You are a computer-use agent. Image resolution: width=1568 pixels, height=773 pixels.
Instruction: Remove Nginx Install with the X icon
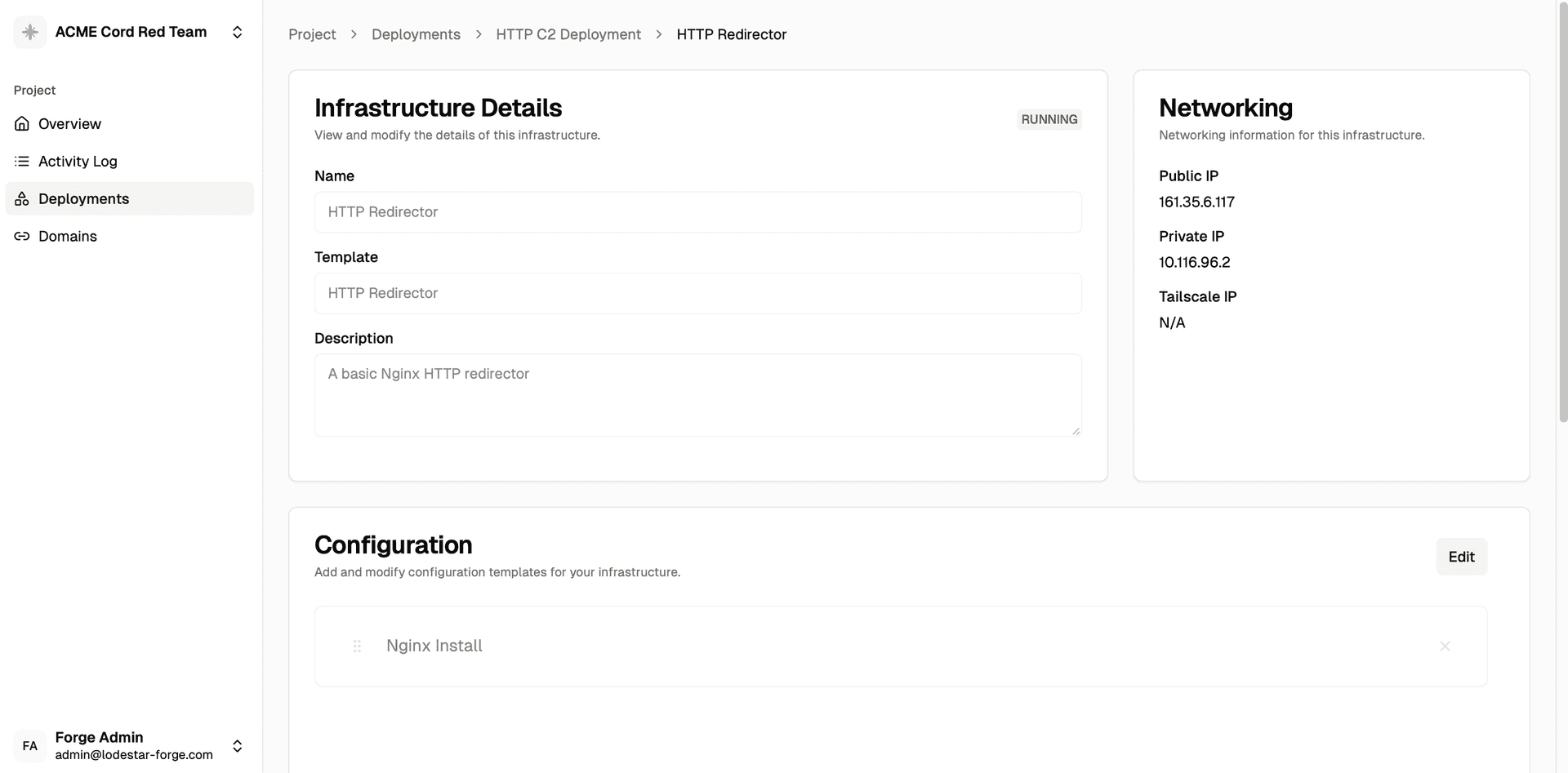click(x=1445, y=646)
